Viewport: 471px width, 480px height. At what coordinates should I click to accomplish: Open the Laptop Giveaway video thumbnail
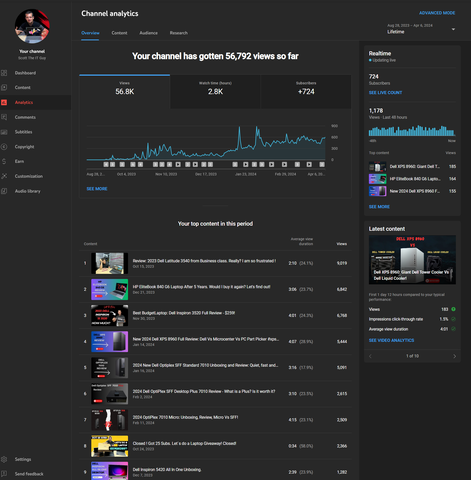tap(110, 446)
